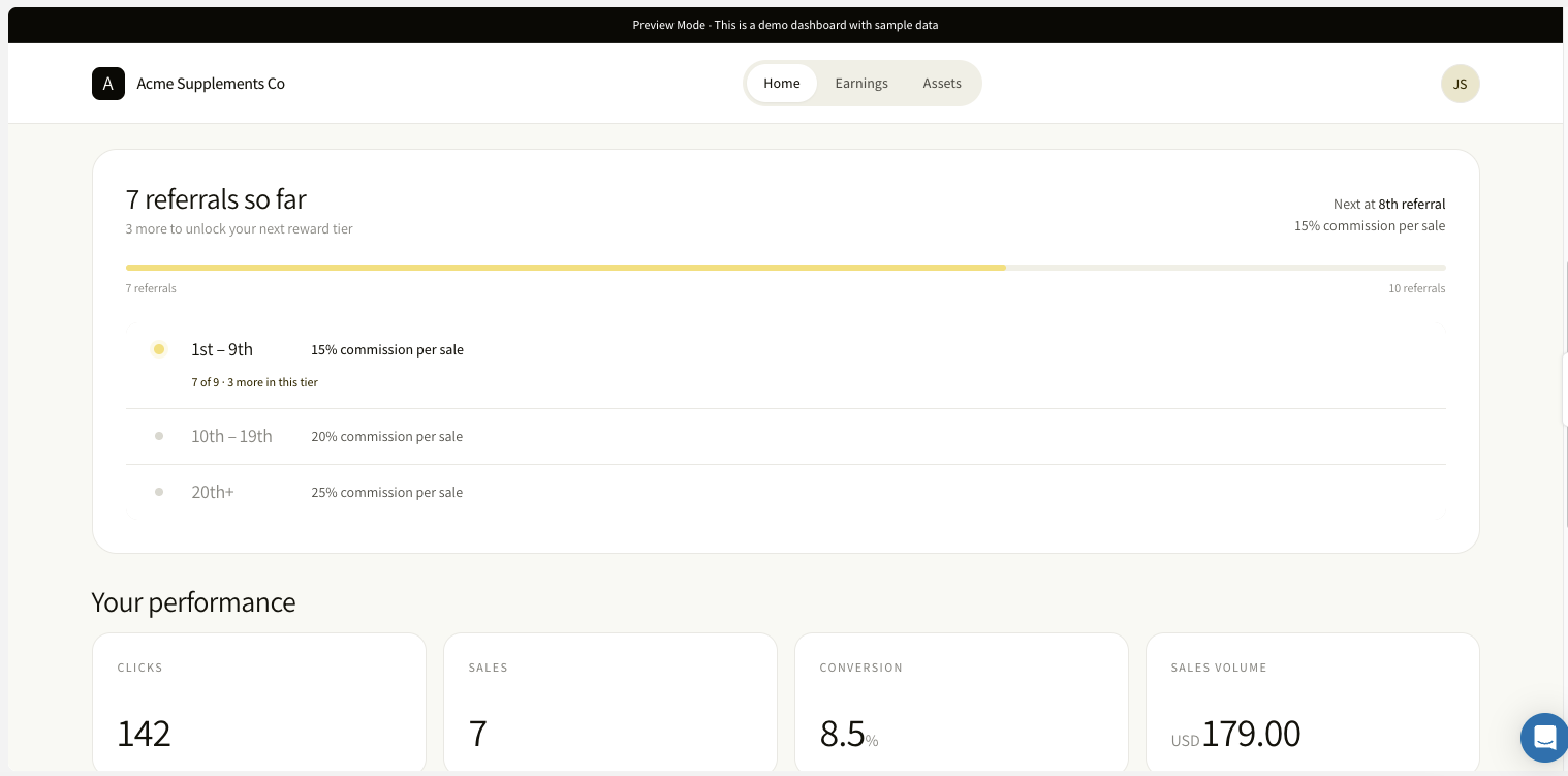
Task: Click the 'Your performance' heading
Action: point(194,602)
